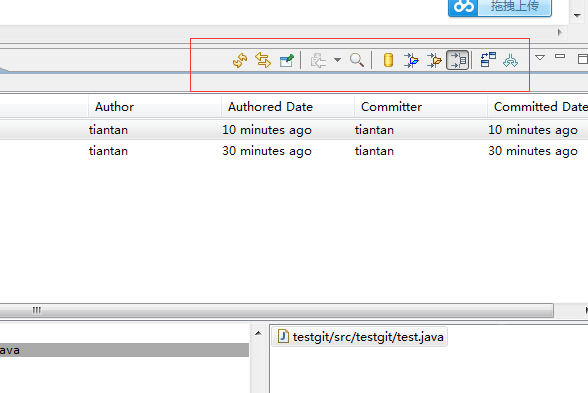Click the up arrow of the lower-left pane scrollbar

(x=258, y=333)
